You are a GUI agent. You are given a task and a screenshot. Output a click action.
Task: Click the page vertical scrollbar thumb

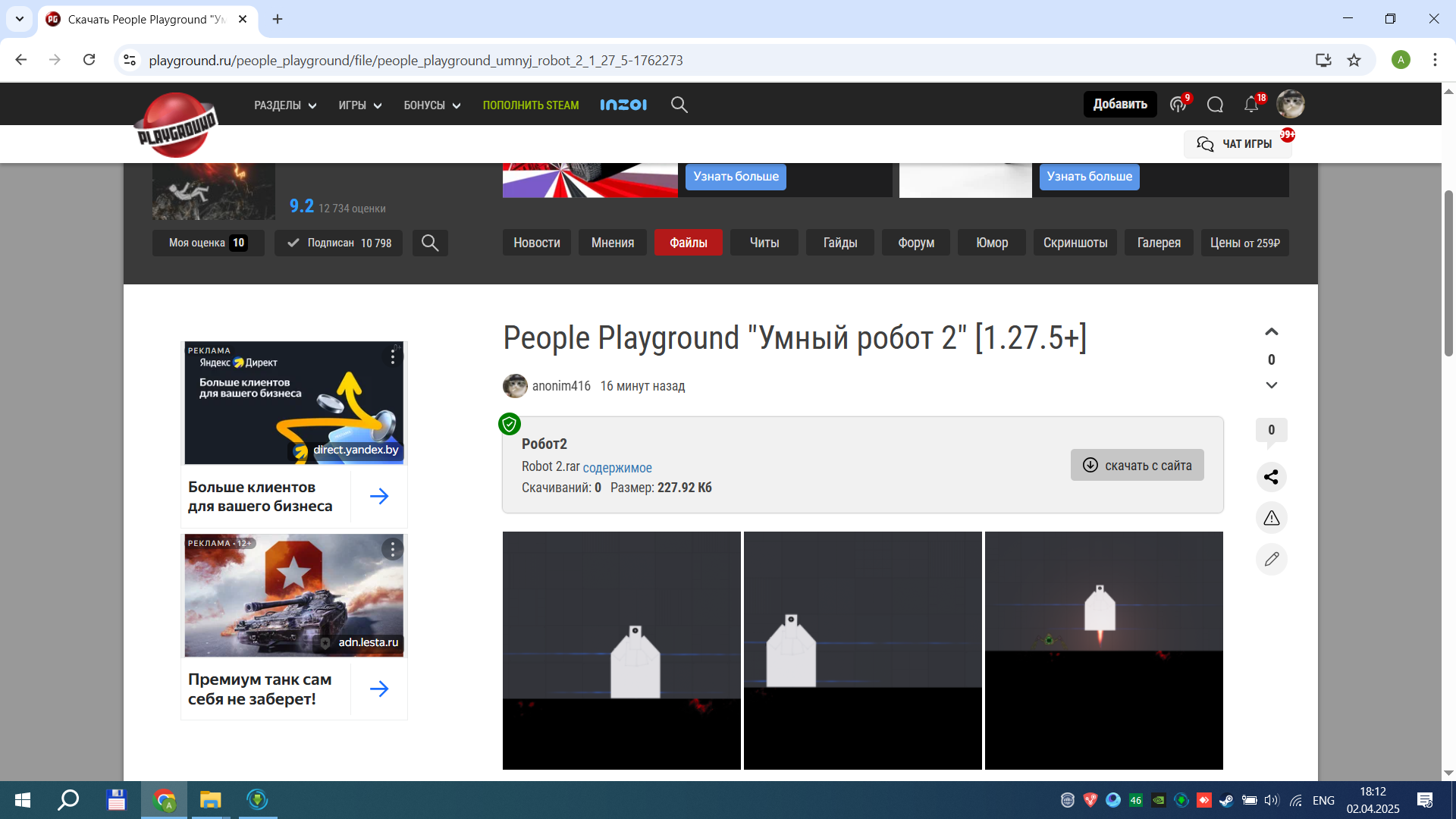(1448, 273)
